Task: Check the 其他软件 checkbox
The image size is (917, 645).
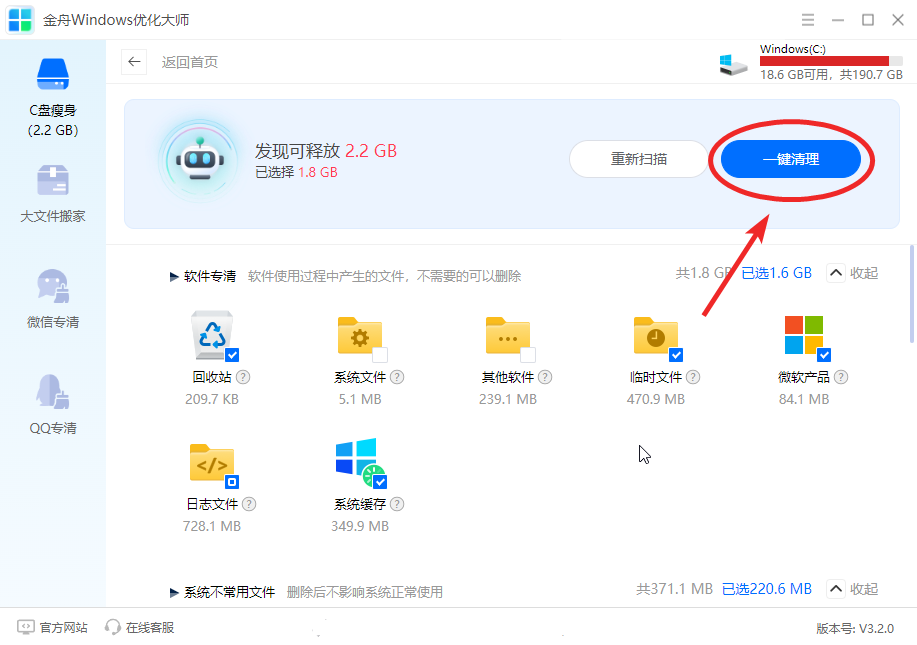Action: [528, 355]
